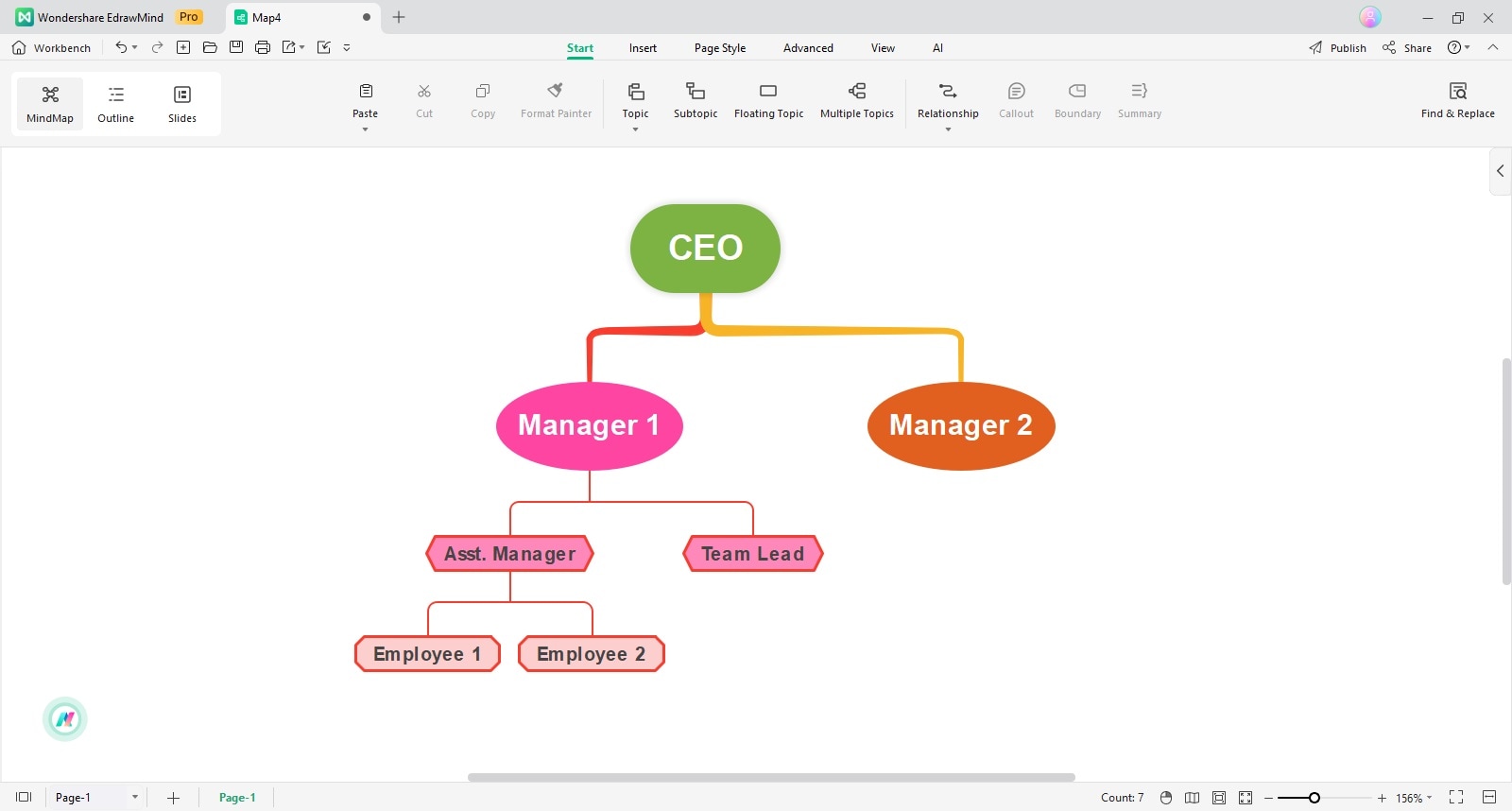Insert a Callout
Screen dimensions: 1512x811
1017,99
